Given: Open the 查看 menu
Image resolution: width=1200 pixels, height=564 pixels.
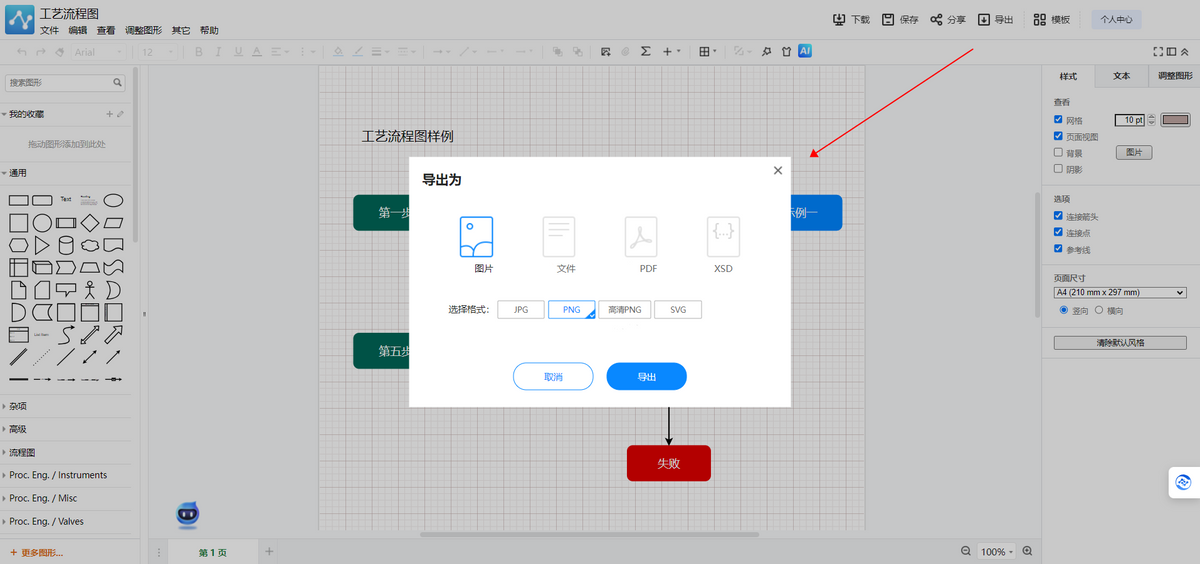Looking at the screenshot, I should tap(106, 30).
